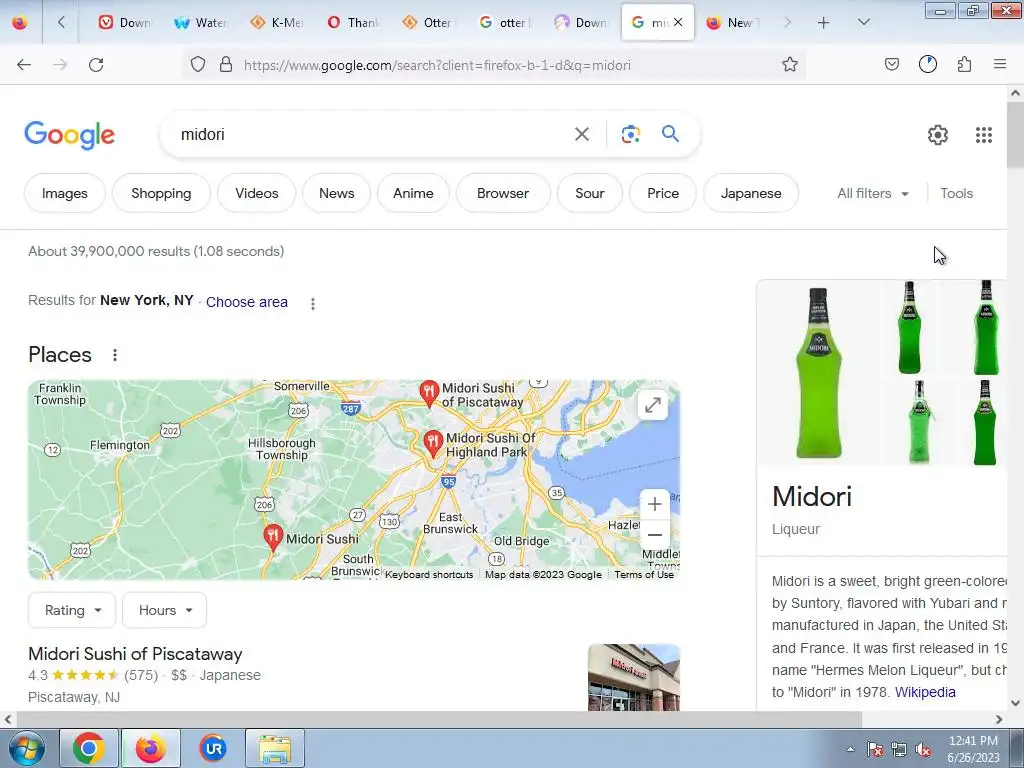Screen dimensions: 1024x768
Task: List all tabs dropdown chevron
Action: click(863, 23)
